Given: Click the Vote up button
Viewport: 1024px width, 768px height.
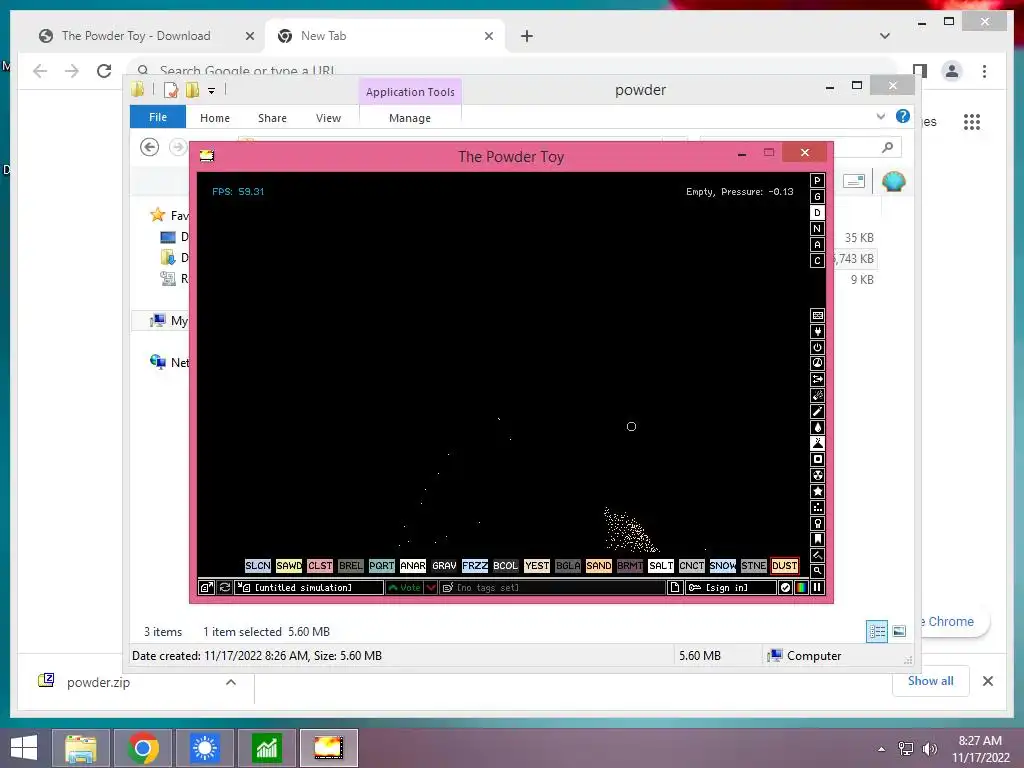Looking at the screenshot, I should (x=404, y=588).
